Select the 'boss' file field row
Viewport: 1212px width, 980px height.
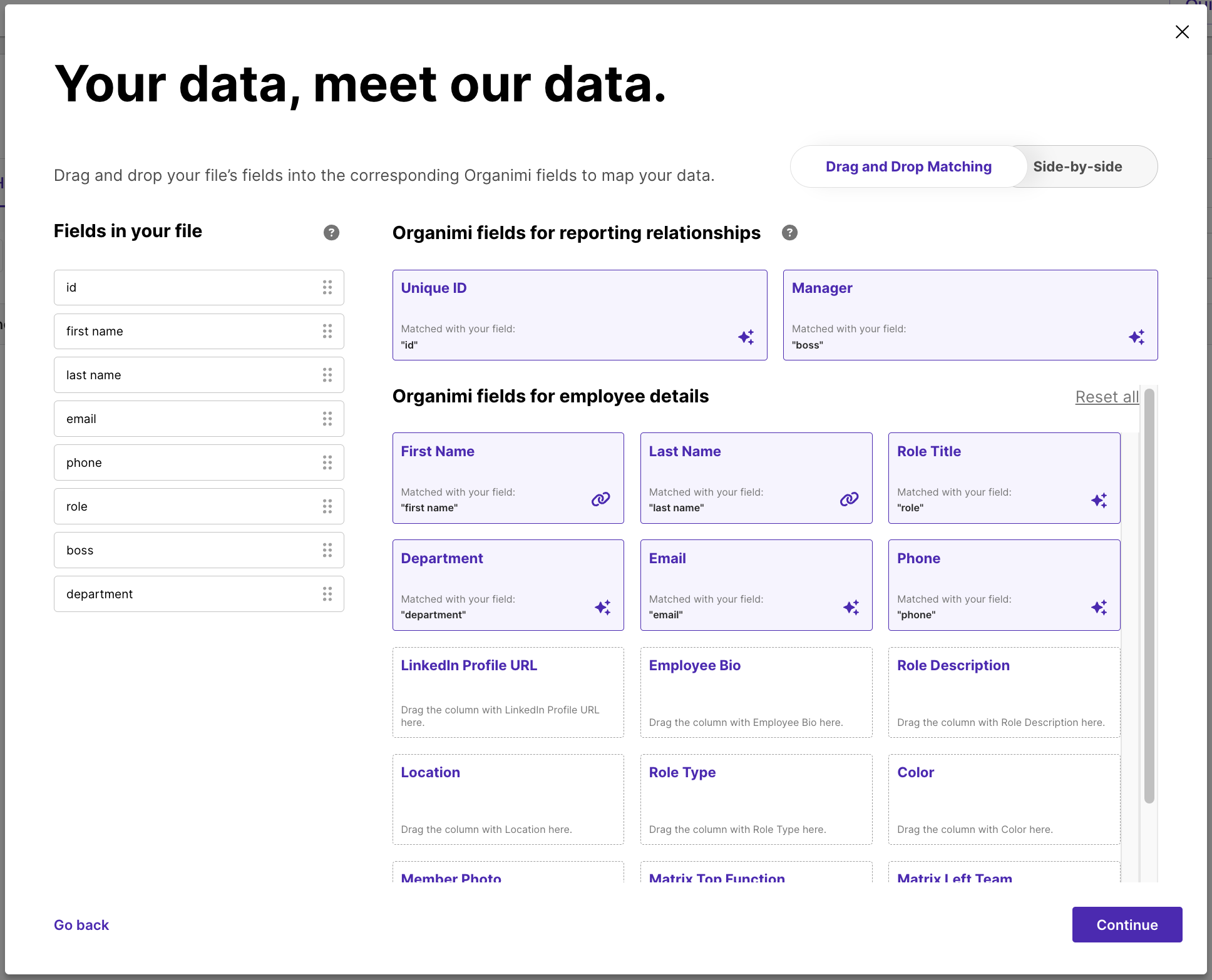click(199, 550)
